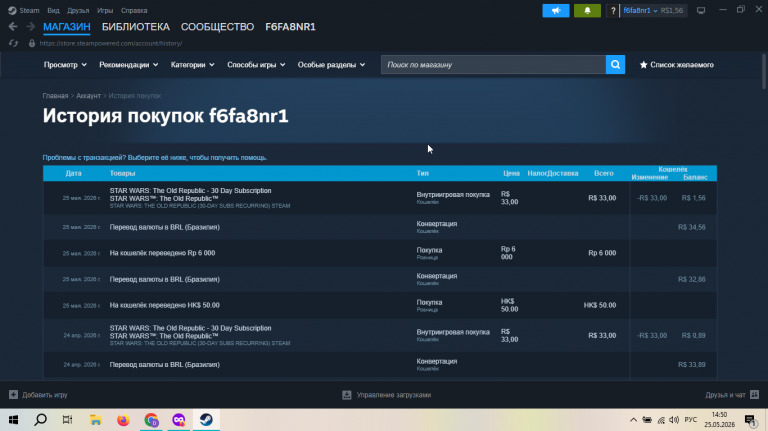
Task: Click the store page URL address
Action: click(111, 43)
